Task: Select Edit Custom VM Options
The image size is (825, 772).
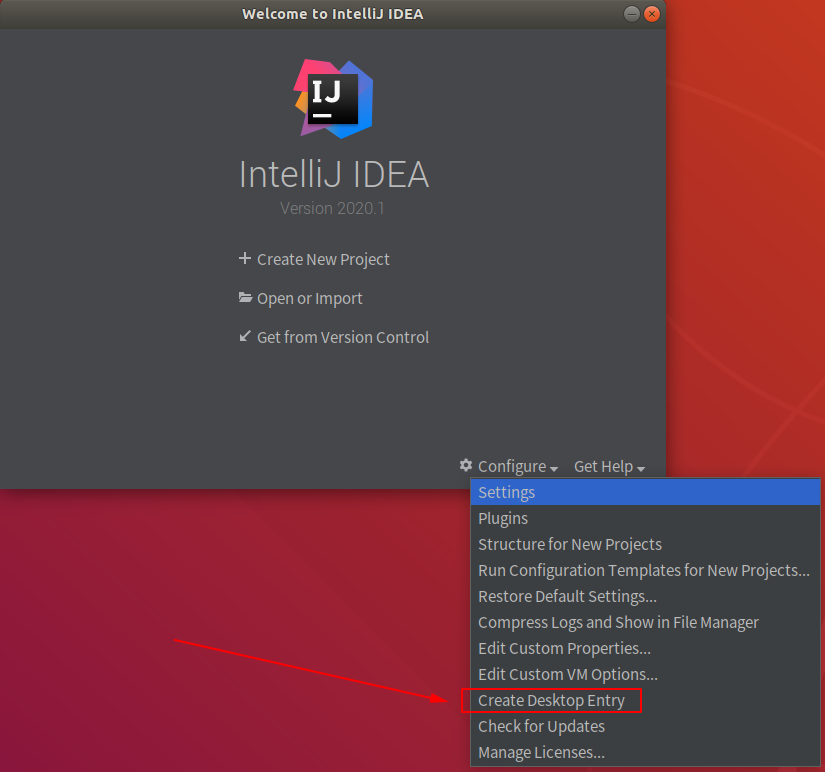Action: [568, 674]
